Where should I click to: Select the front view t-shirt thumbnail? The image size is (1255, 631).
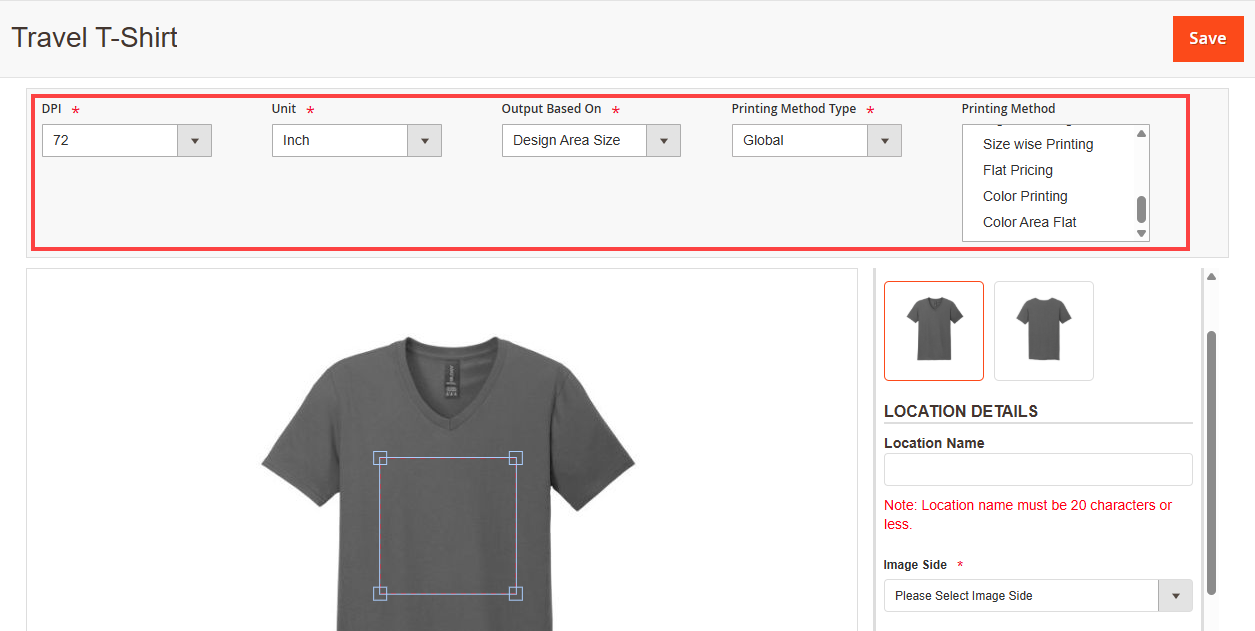(x=934, y=331)
